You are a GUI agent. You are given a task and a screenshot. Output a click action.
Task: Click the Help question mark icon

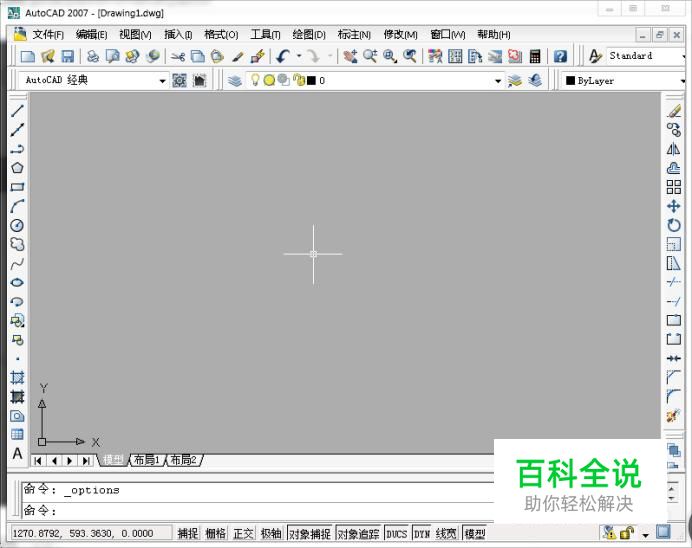pos(560,56)
